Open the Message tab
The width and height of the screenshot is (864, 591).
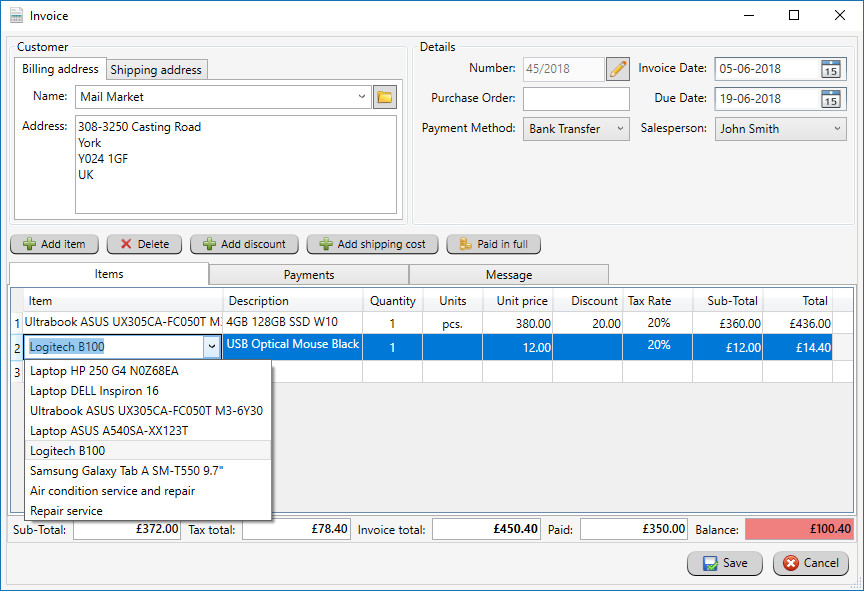tap(509, 275)
